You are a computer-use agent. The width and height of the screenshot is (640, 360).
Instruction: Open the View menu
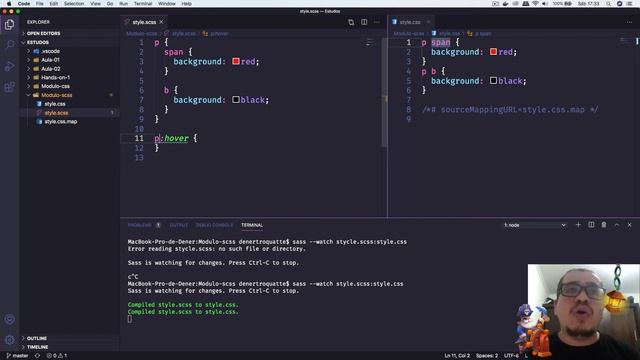coord(96,4)
